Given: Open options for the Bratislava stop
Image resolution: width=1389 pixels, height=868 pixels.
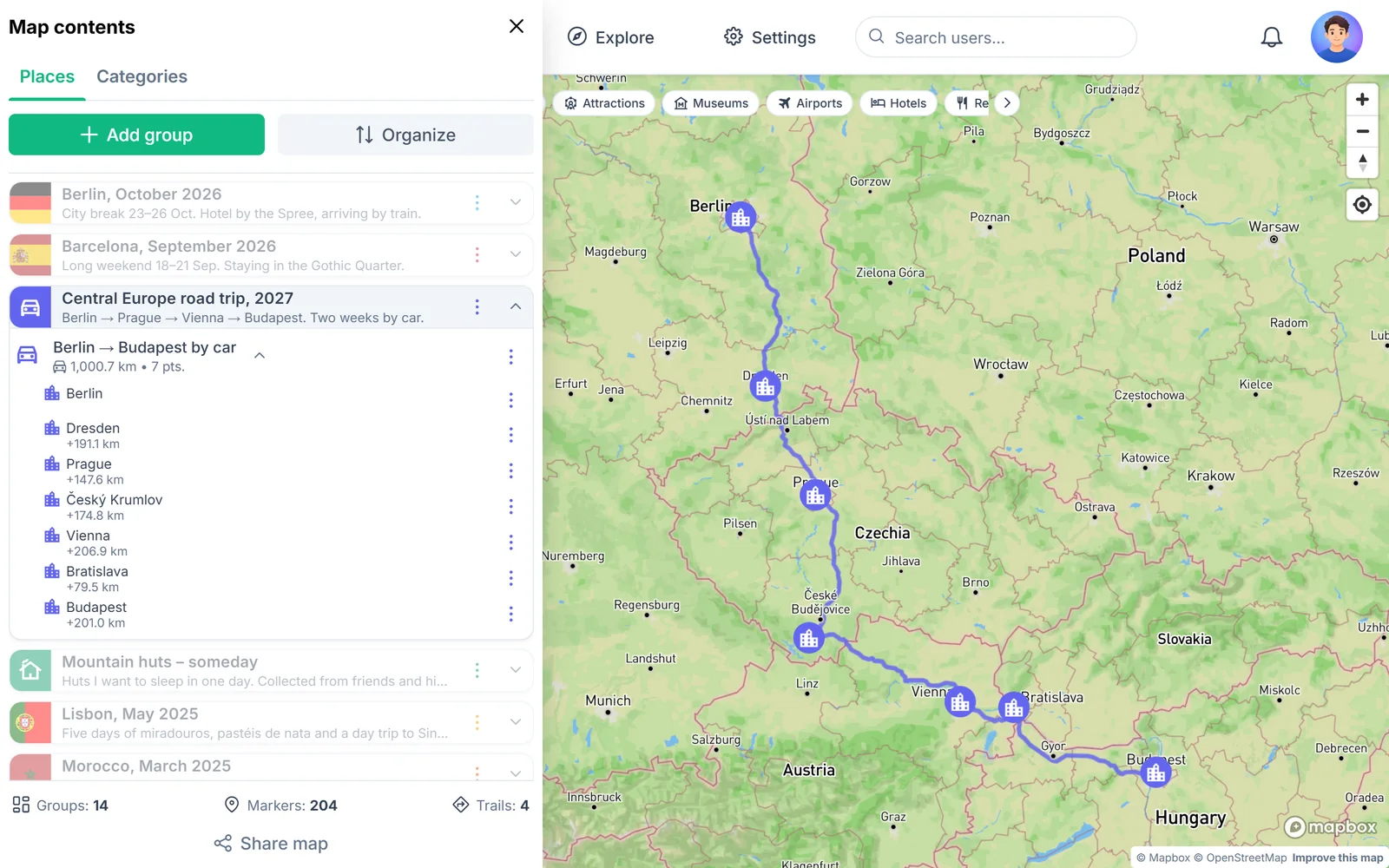Looking at the screenshot, I should tap(510, 578).
